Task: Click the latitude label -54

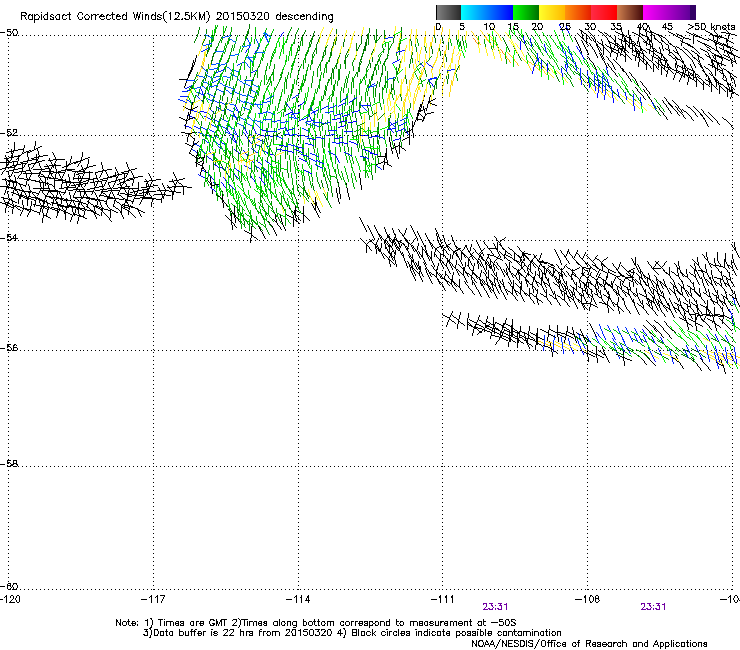Action: [x=9, y=237]
